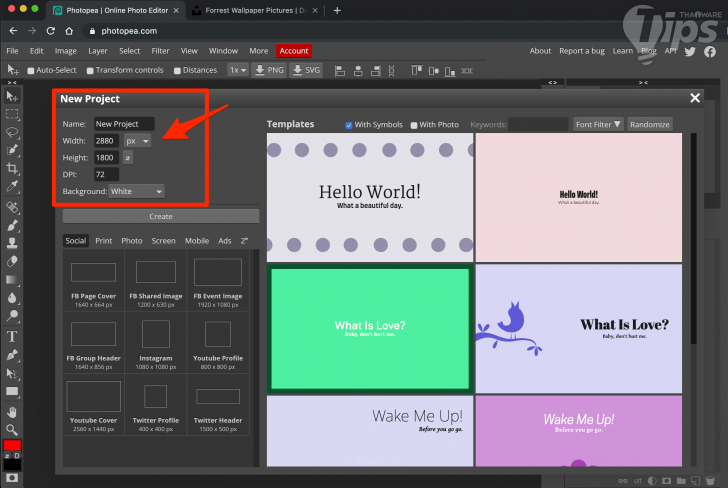Image resolution: width=728 pixels, height=488 pixels.
Task: Expand the Background White dropdown
Action: [x=137, y=191]
